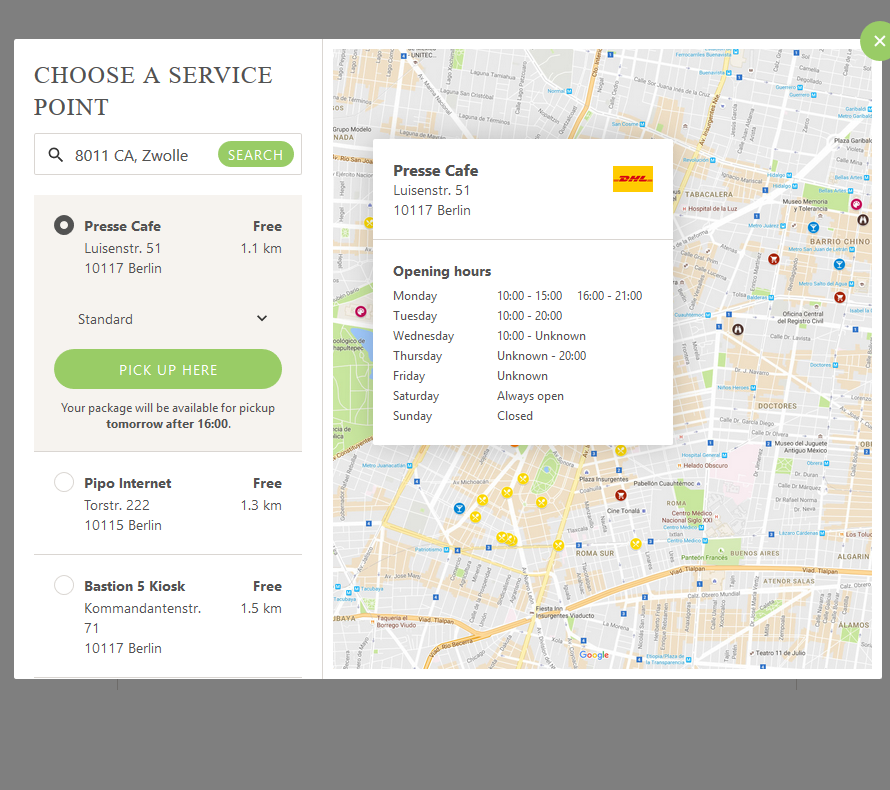This screenshot has height=790, width=890.
Task: Click the Metro Juanacatlán station icon
Action: coord(410,465)
